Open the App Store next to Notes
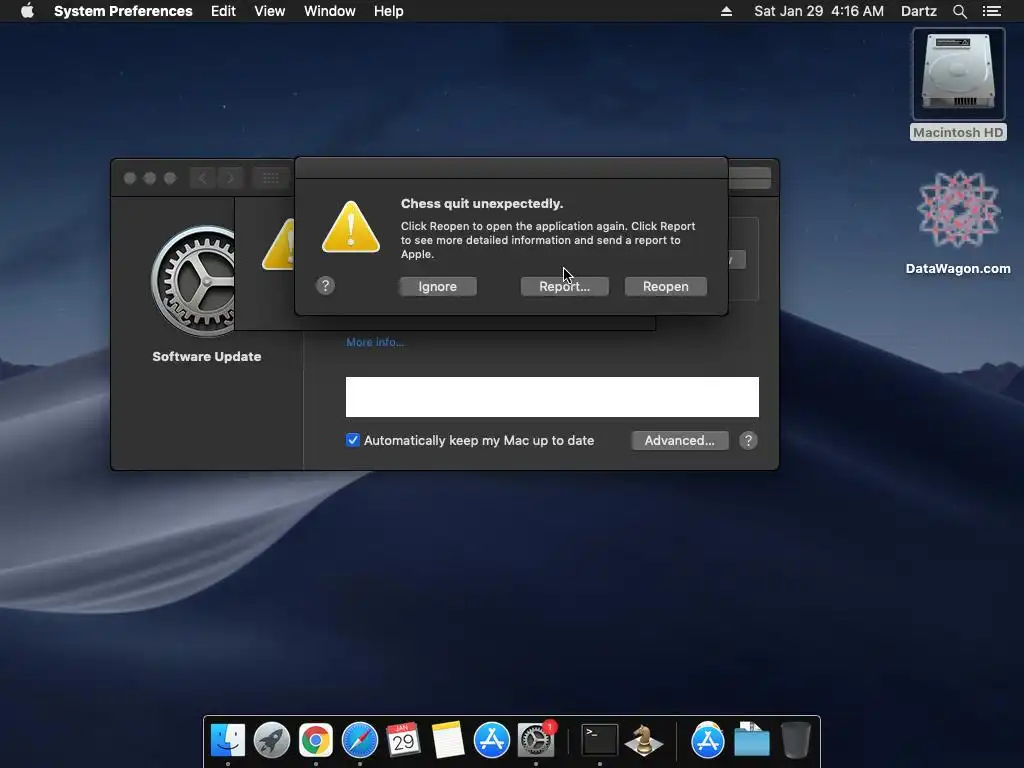The width and height of the screenshot is (1024, 768). tap(491, 741)
